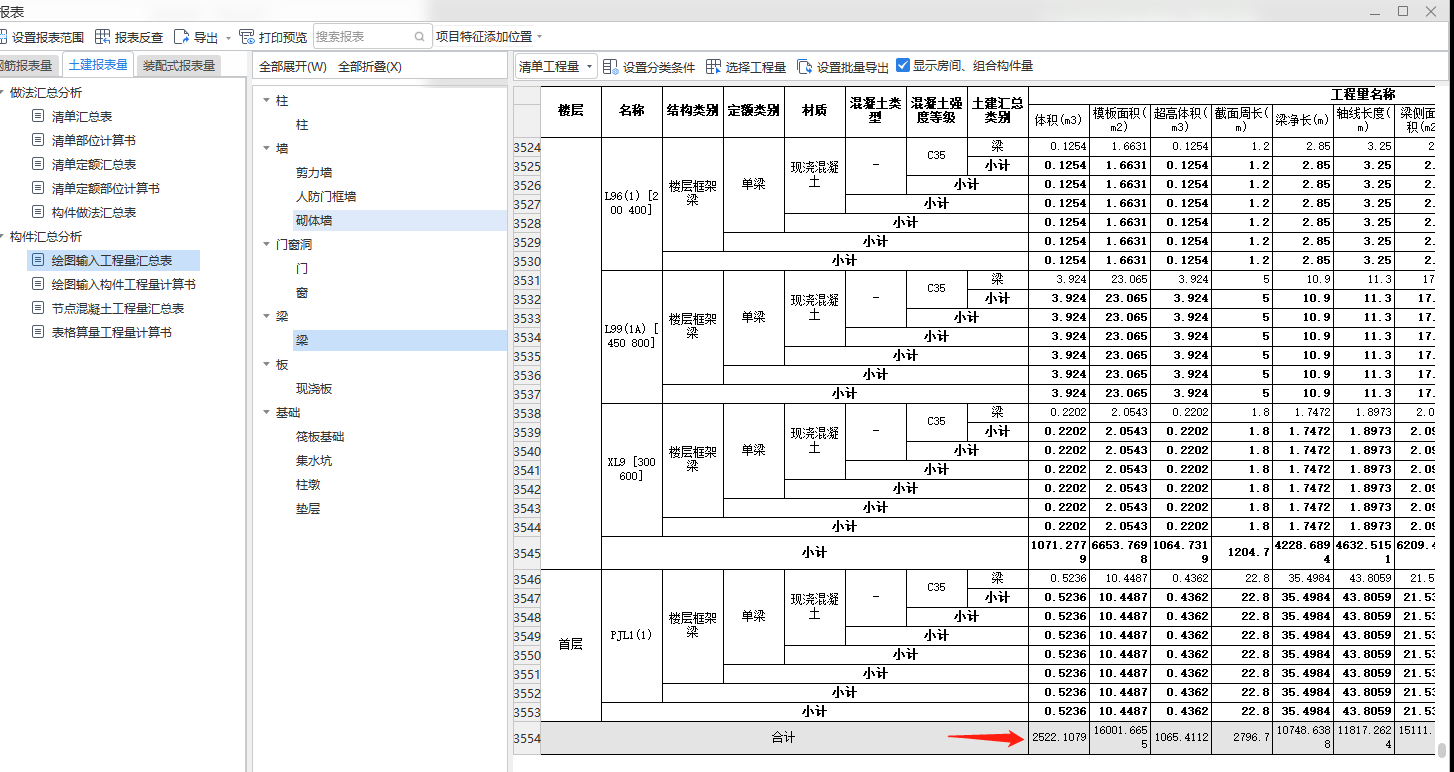Toggle 显示房间、组合构件量 checkbox
The image size is (1454, 772).
pyautogui.click(x=903, y=66)
